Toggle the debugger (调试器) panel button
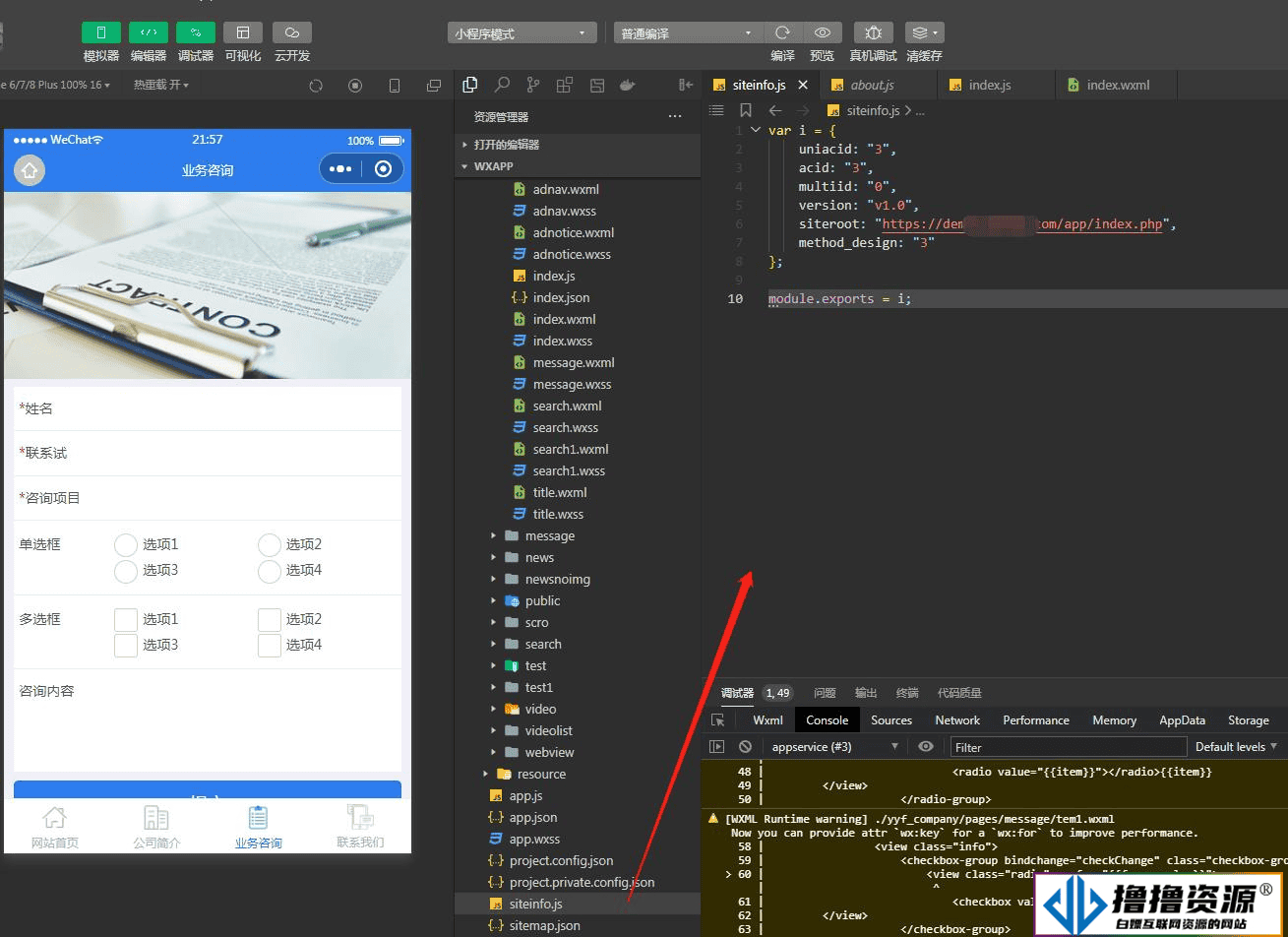 (x=196, y=33)
